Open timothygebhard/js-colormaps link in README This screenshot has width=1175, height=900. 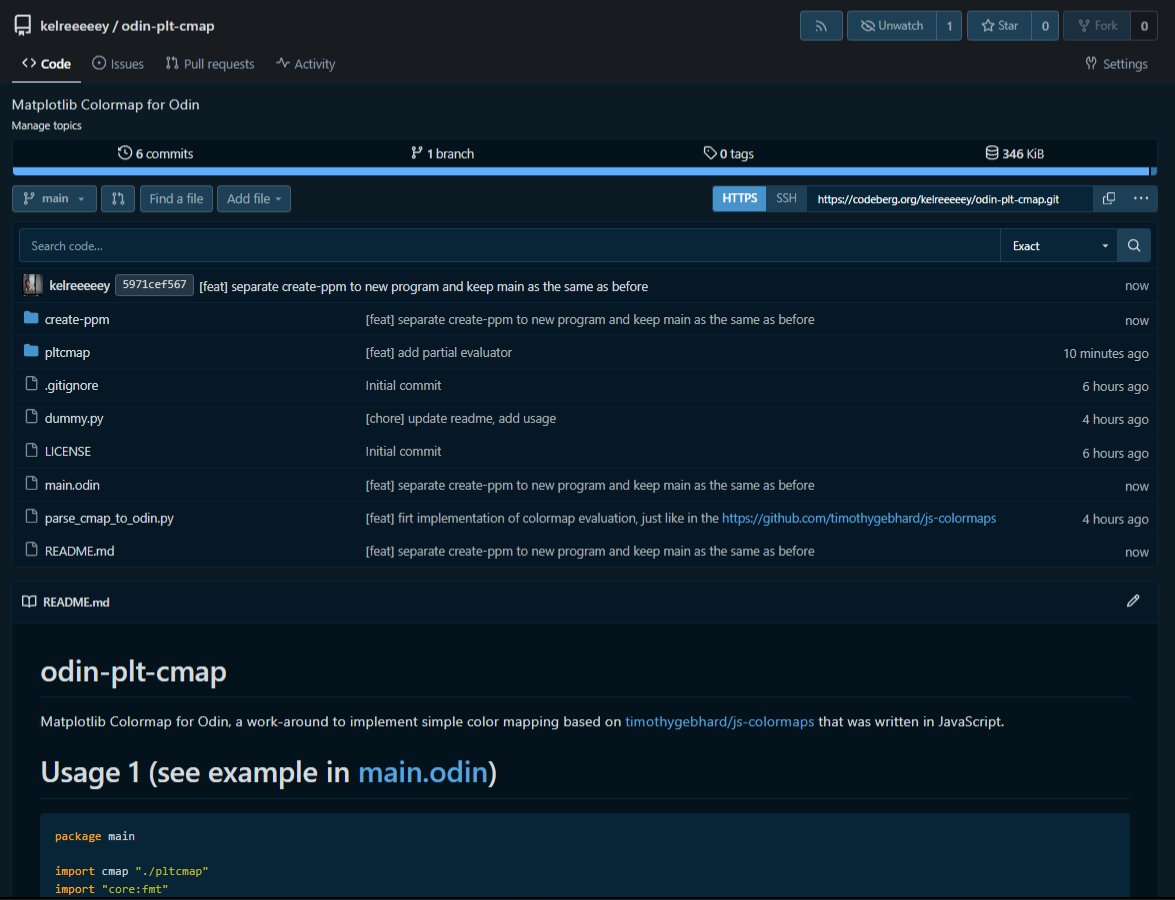pos(719,722)
